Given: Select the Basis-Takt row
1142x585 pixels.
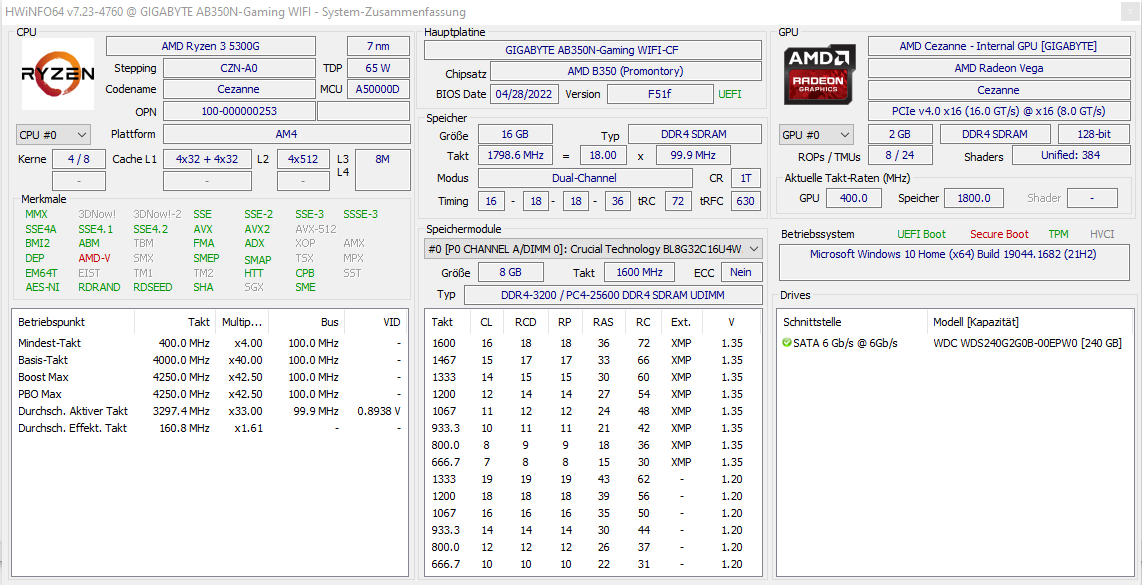Looking at the screenshot, I should (209, 360).
